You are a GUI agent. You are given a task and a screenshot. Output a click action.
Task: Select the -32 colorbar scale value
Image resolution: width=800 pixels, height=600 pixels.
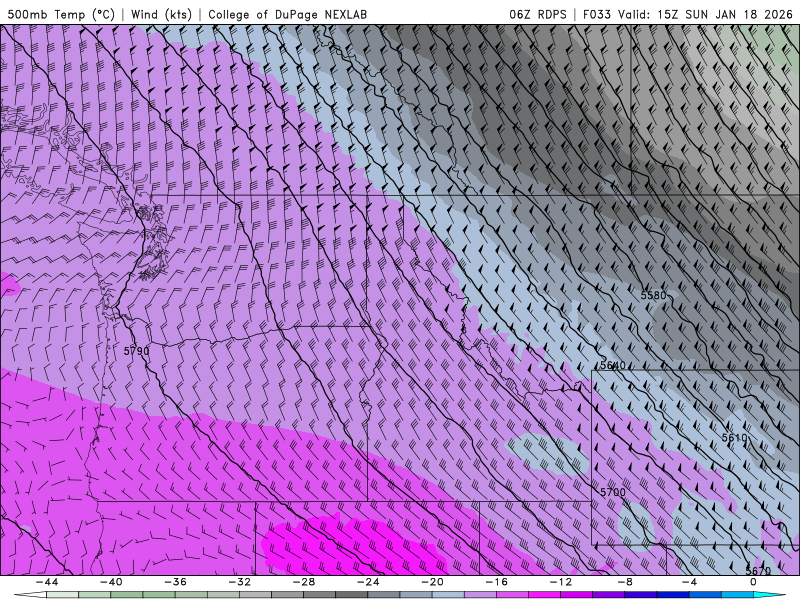point(239,582)
